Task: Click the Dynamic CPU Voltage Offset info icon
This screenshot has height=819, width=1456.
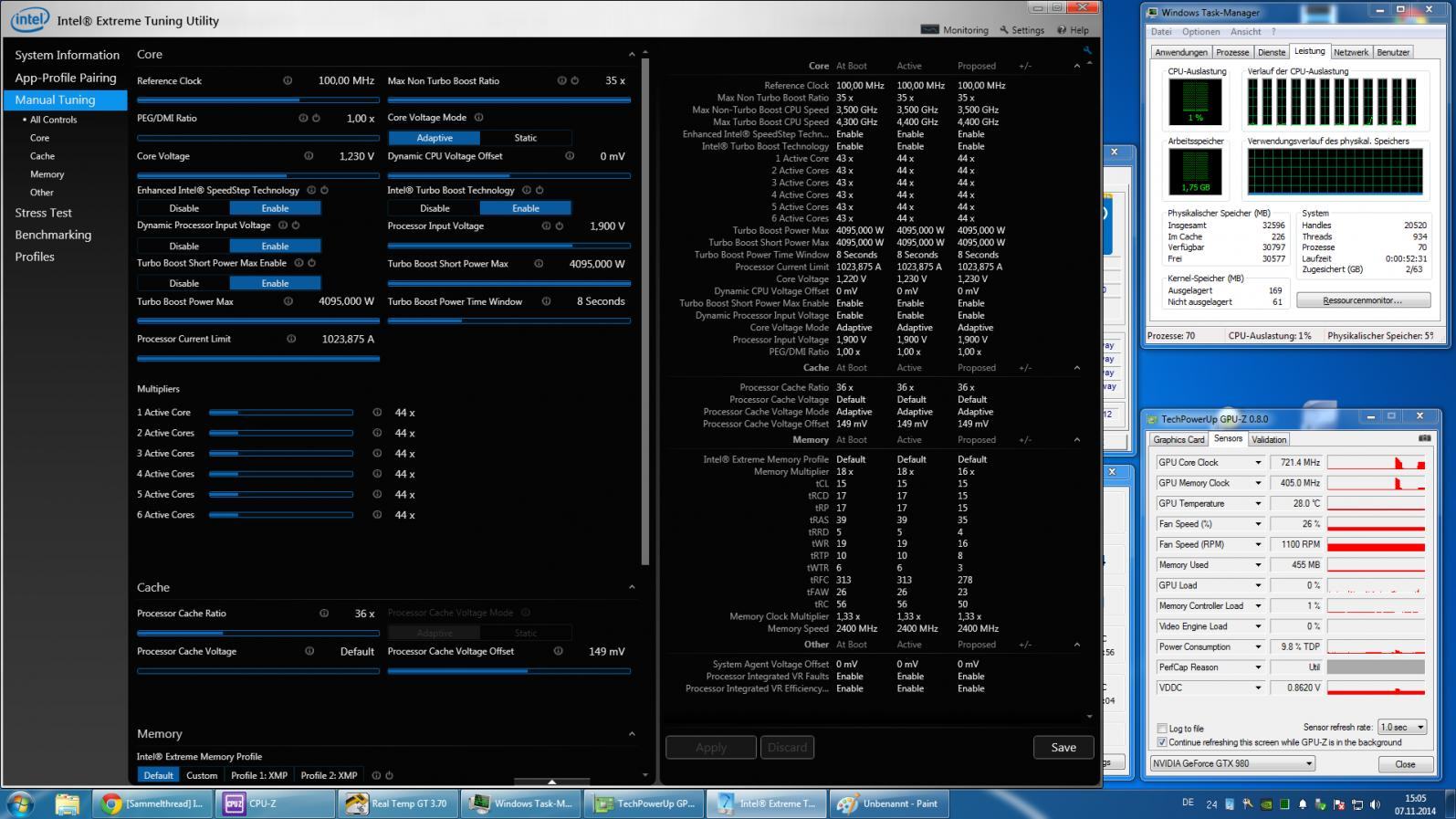Action: point(570,156)
